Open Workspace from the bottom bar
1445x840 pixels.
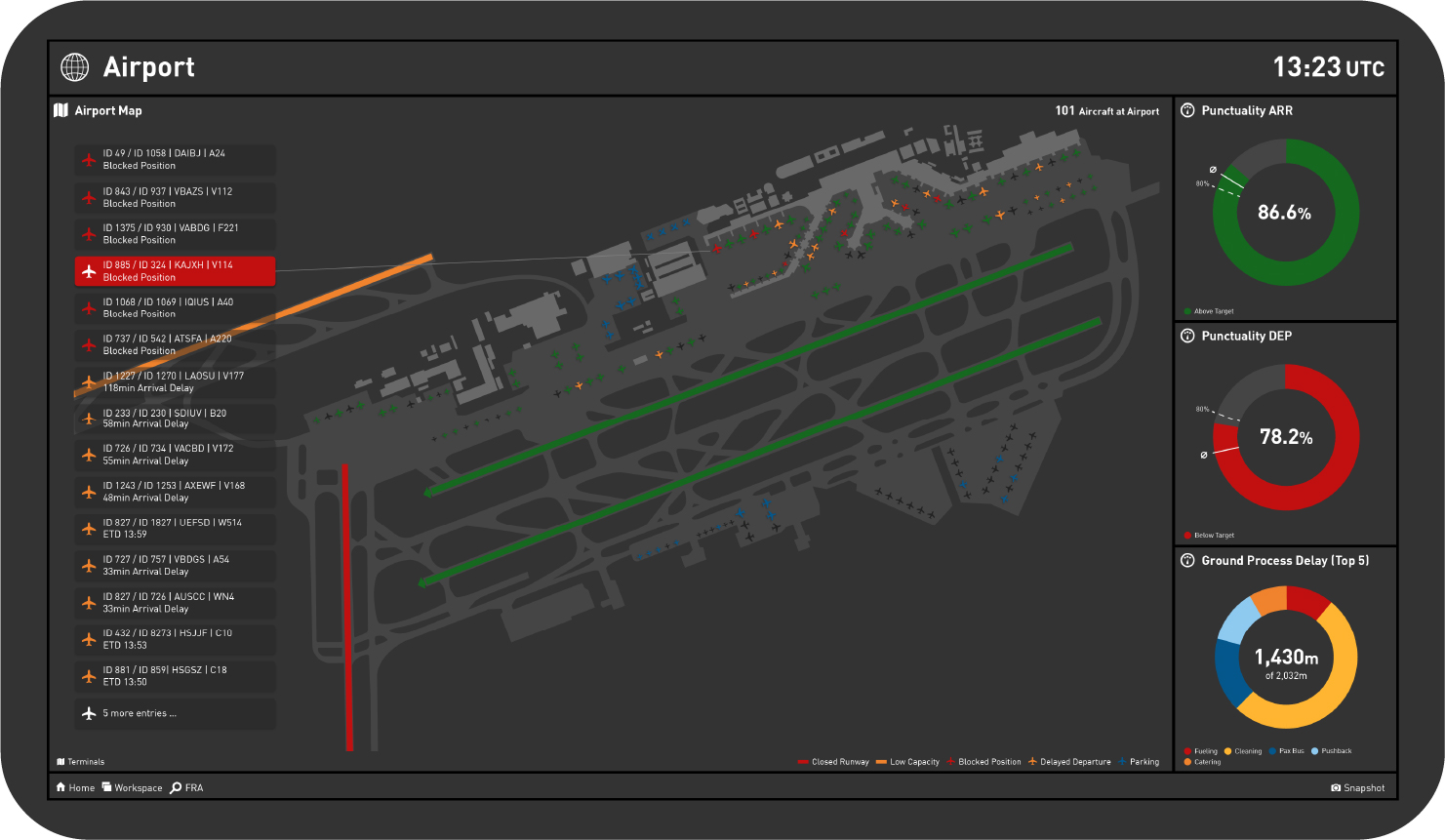point(132,788)
